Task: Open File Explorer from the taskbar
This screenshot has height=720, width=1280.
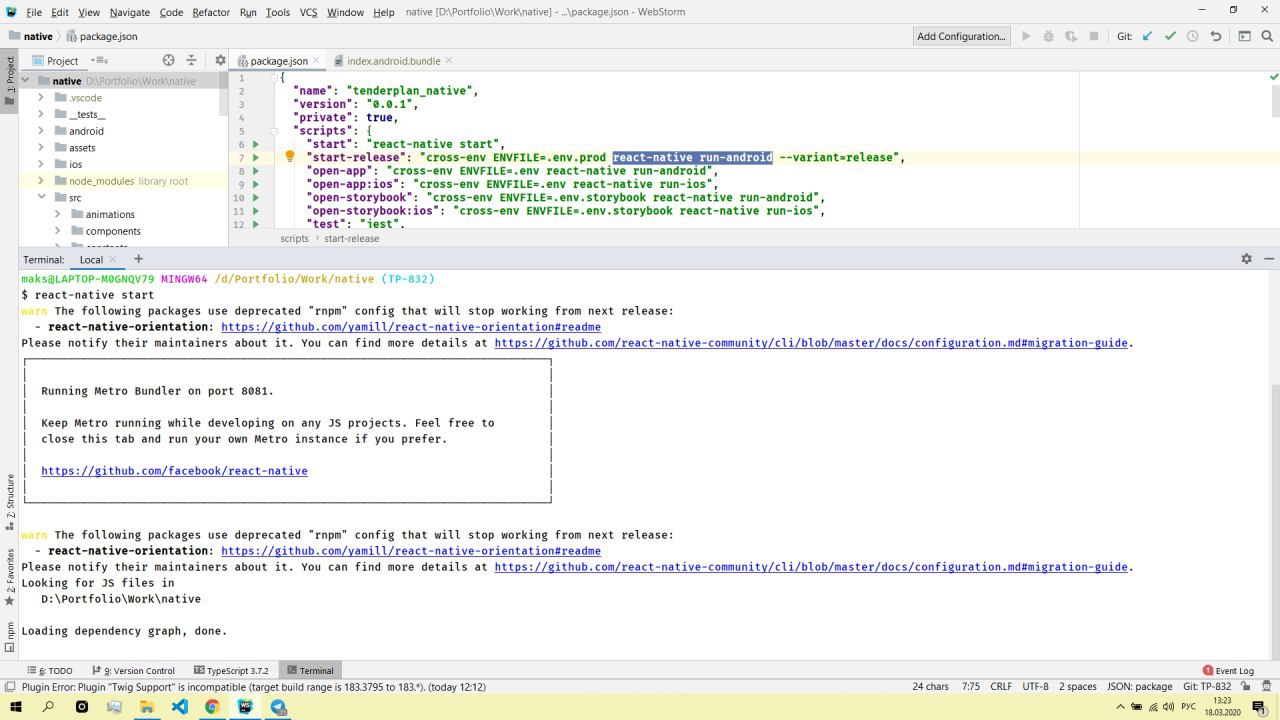Action: (x=146, y=707)
